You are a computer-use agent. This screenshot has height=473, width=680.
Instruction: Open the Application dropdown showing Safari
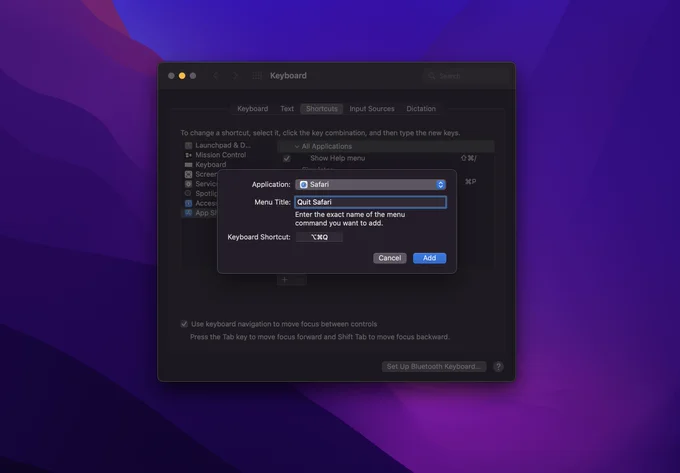tap(370, 185)
